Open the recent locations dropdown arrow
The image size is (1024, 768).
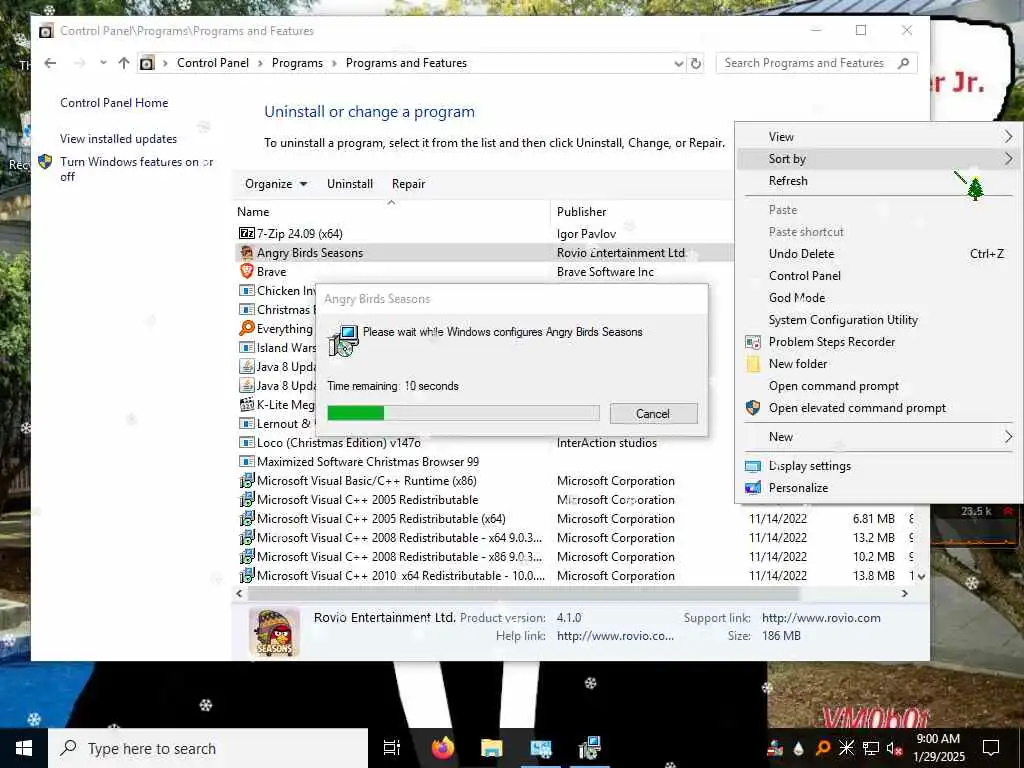[103, 63]
